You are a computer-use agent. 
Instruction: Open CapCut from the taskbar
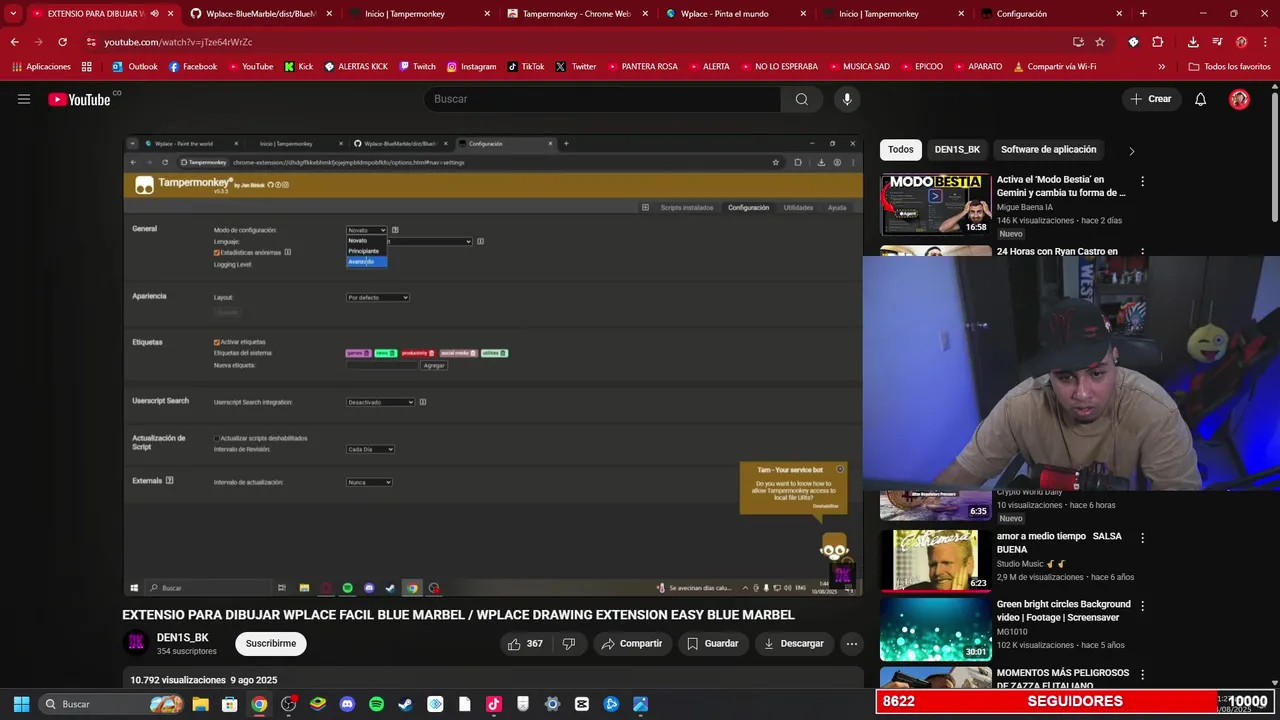pos(582,704)
